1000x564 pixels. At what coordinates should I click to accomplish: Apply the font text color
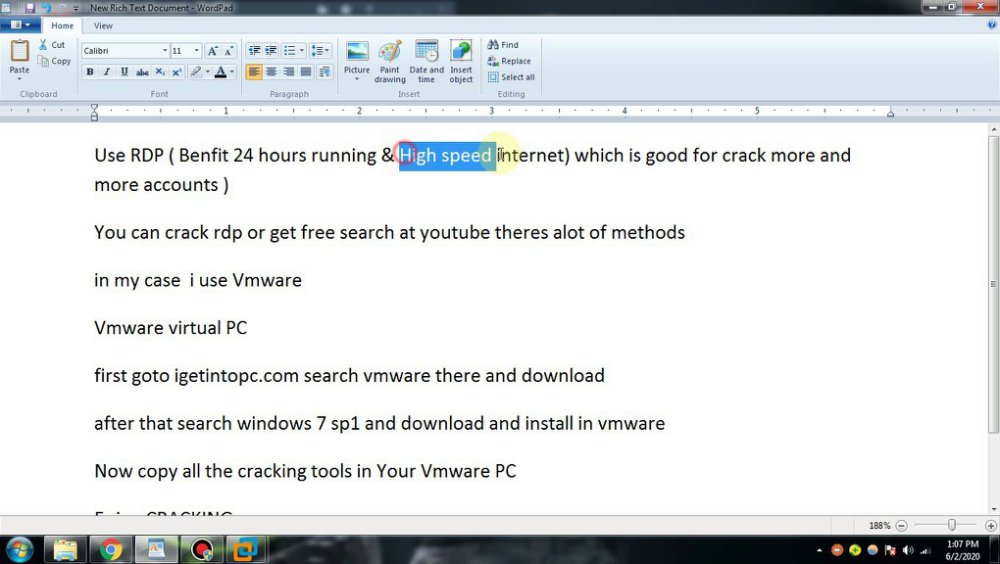221,71
